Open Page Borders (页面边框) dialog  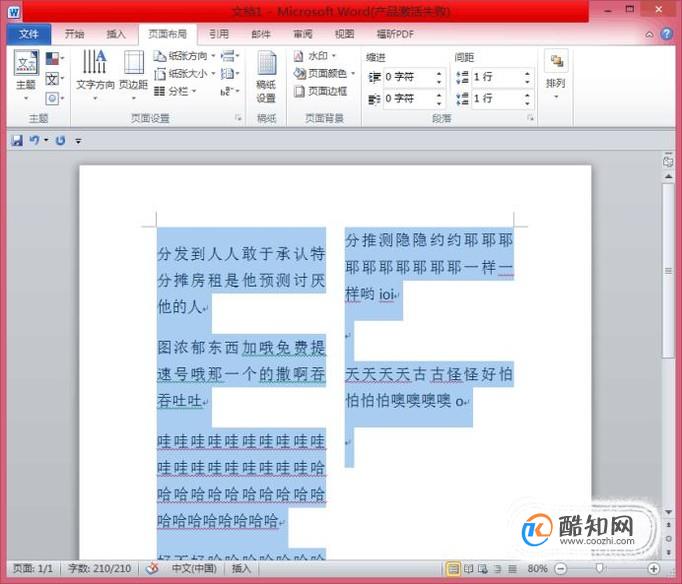tap(321, 91)
